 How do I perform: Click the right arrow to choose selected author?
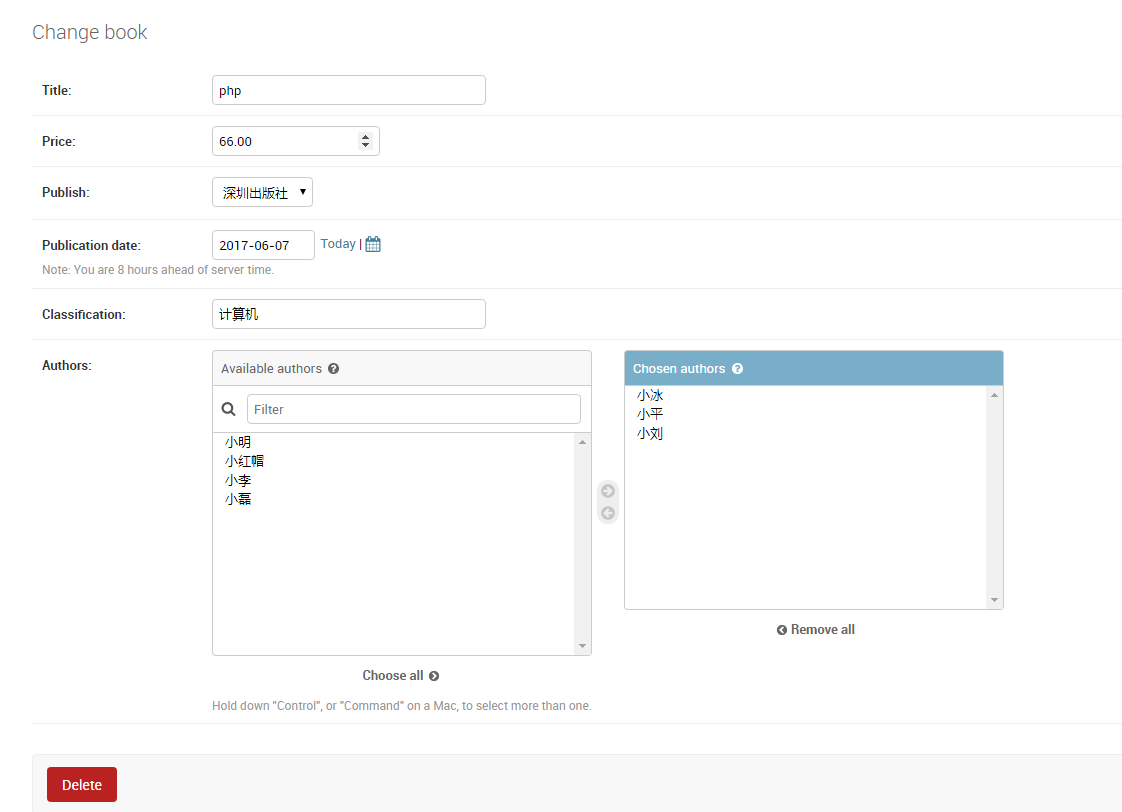pos(608,491)
